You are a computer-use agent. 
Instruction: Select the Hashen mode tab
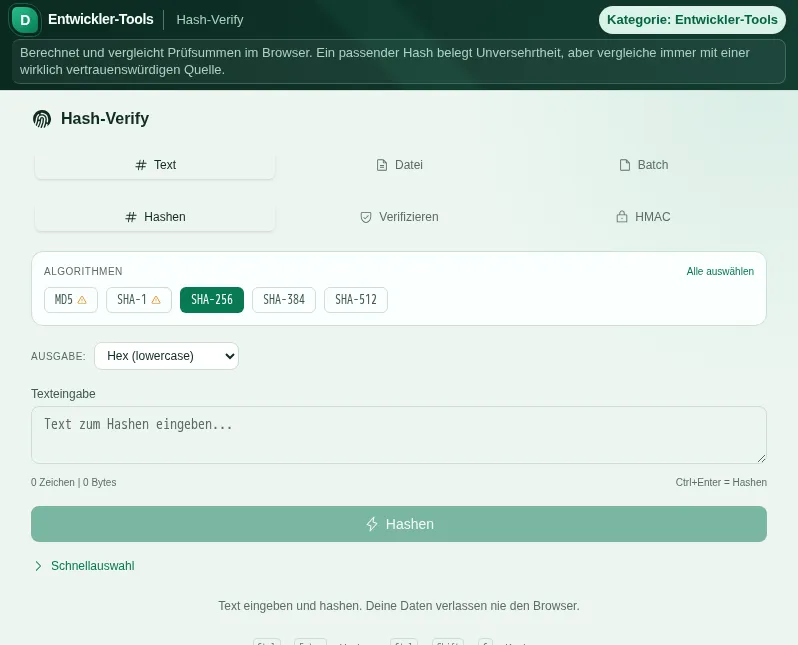point(155,217)
